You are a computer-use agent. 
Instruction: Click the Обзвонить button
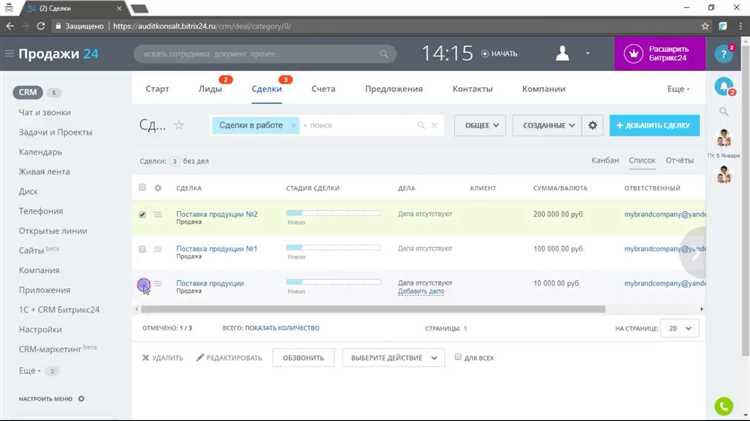click(303, 358)
